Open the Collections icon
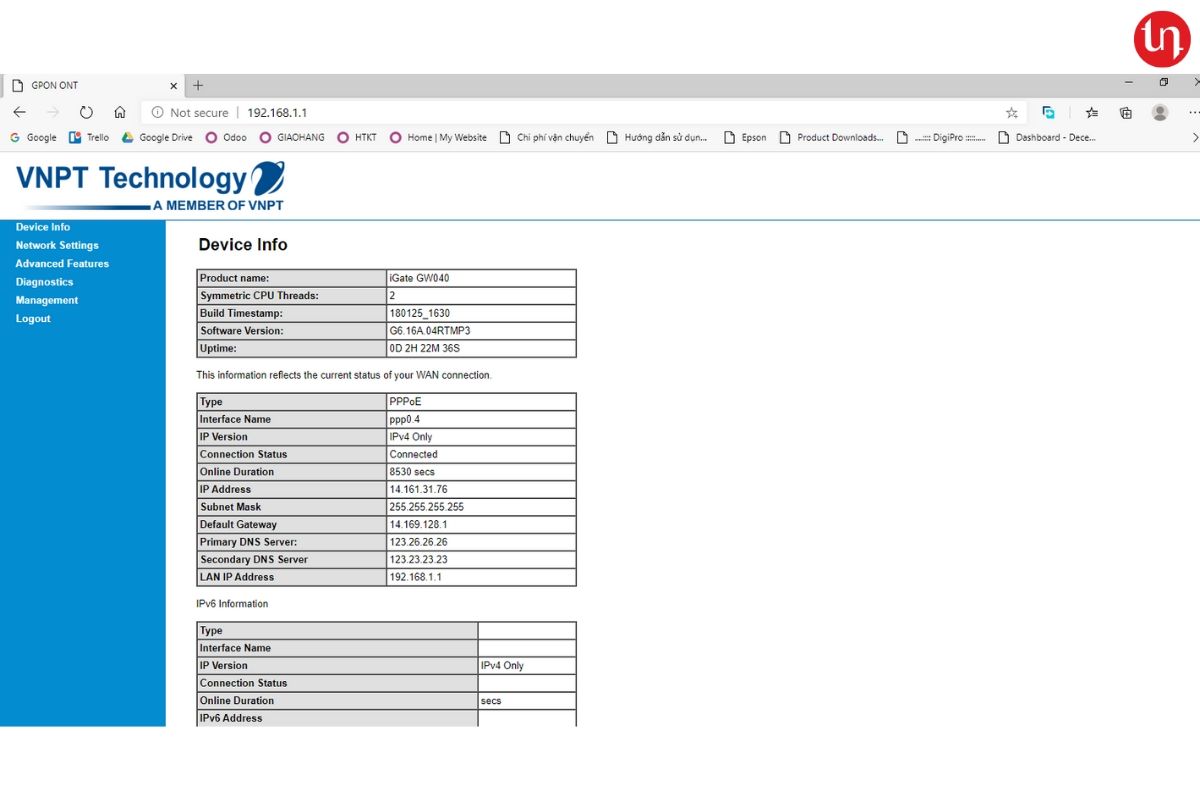 coord(1126,113)
